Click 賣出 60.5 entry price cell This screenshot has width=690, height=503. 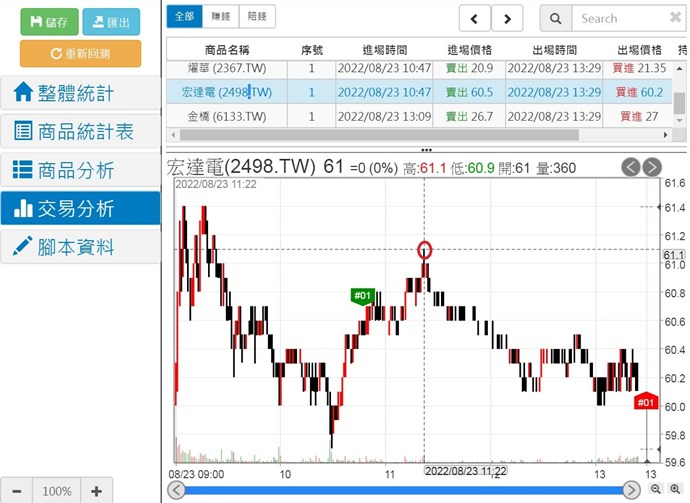coord(470,92)
